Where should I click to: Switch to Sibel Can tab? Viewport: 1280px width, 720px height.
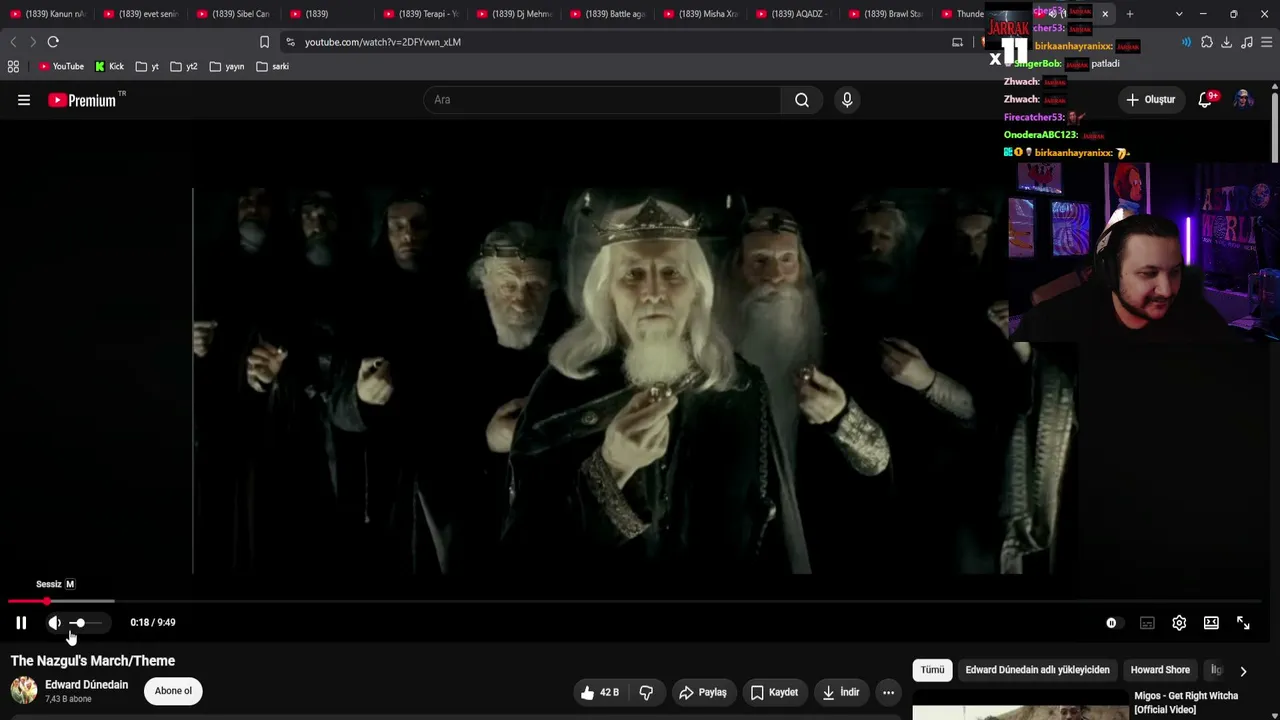click(235, 14)
